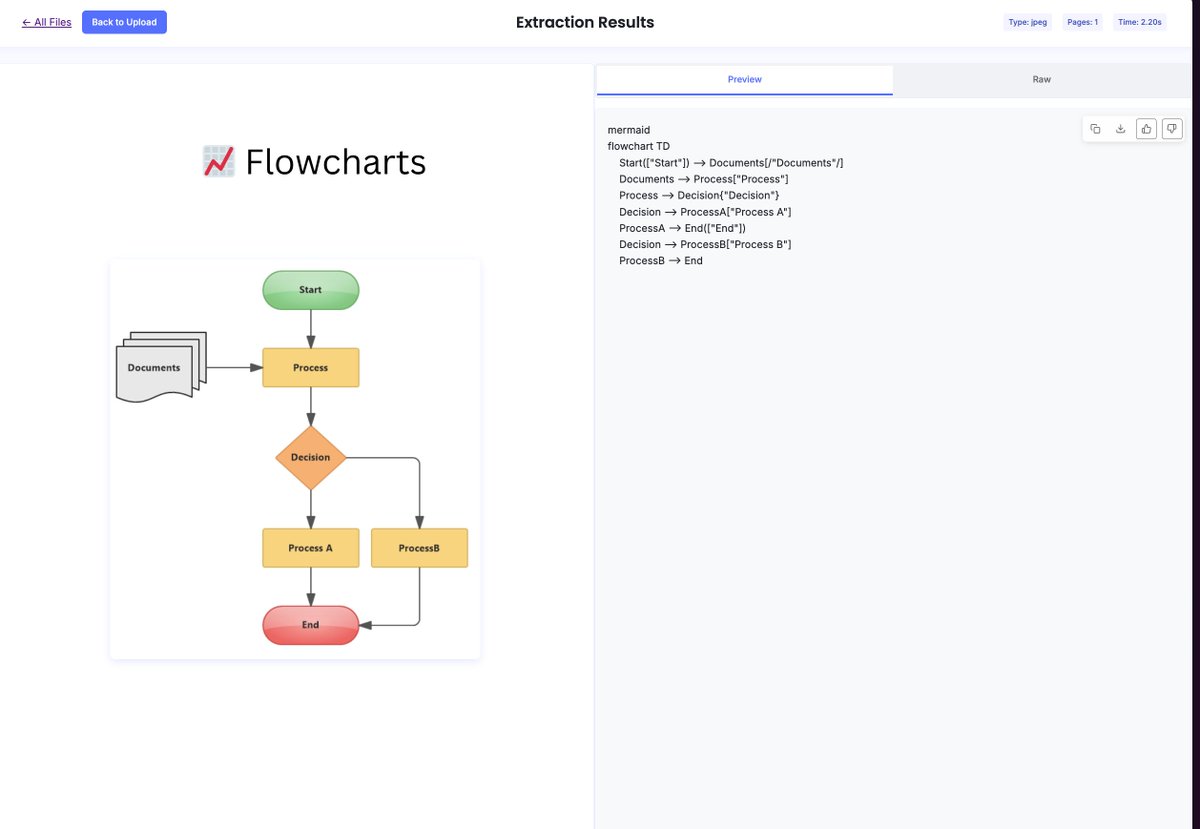Click the green Start node
Viewport: 1200px width, 829px height.
tap(310, 290)
